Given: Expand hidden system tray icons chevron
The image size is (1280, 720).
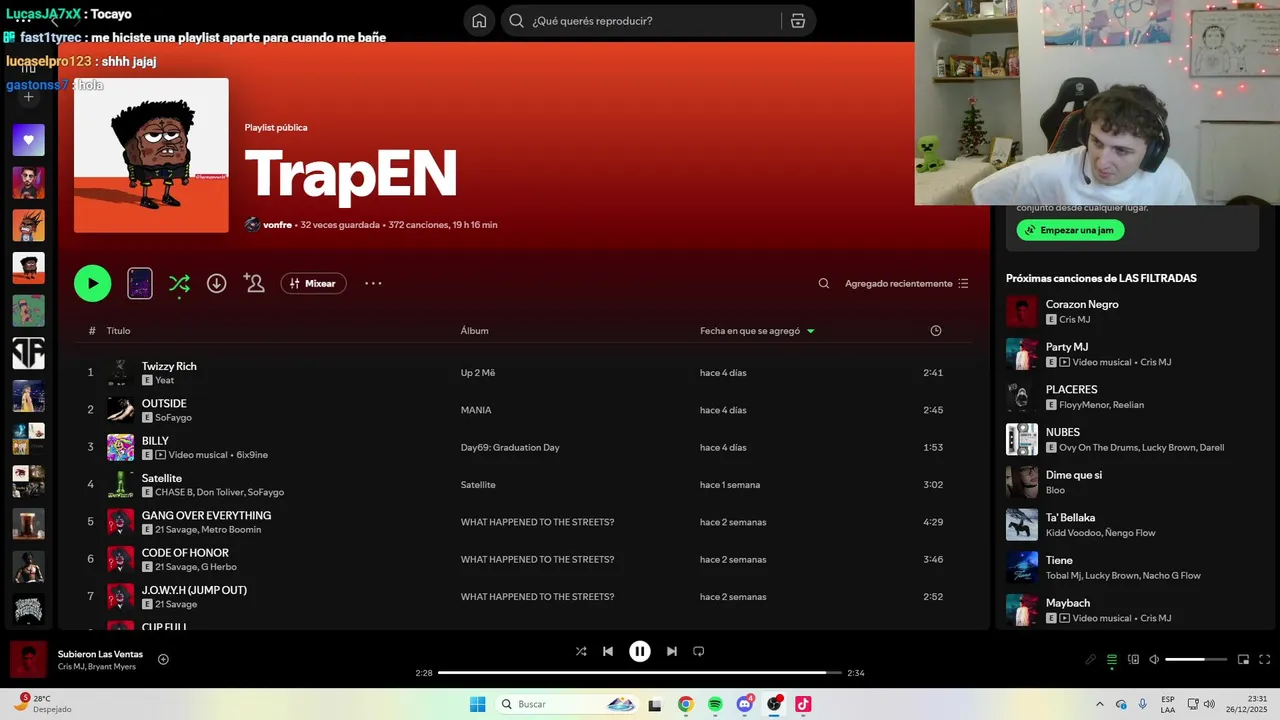Looking at the screenshot, I should click(1100, 704).
